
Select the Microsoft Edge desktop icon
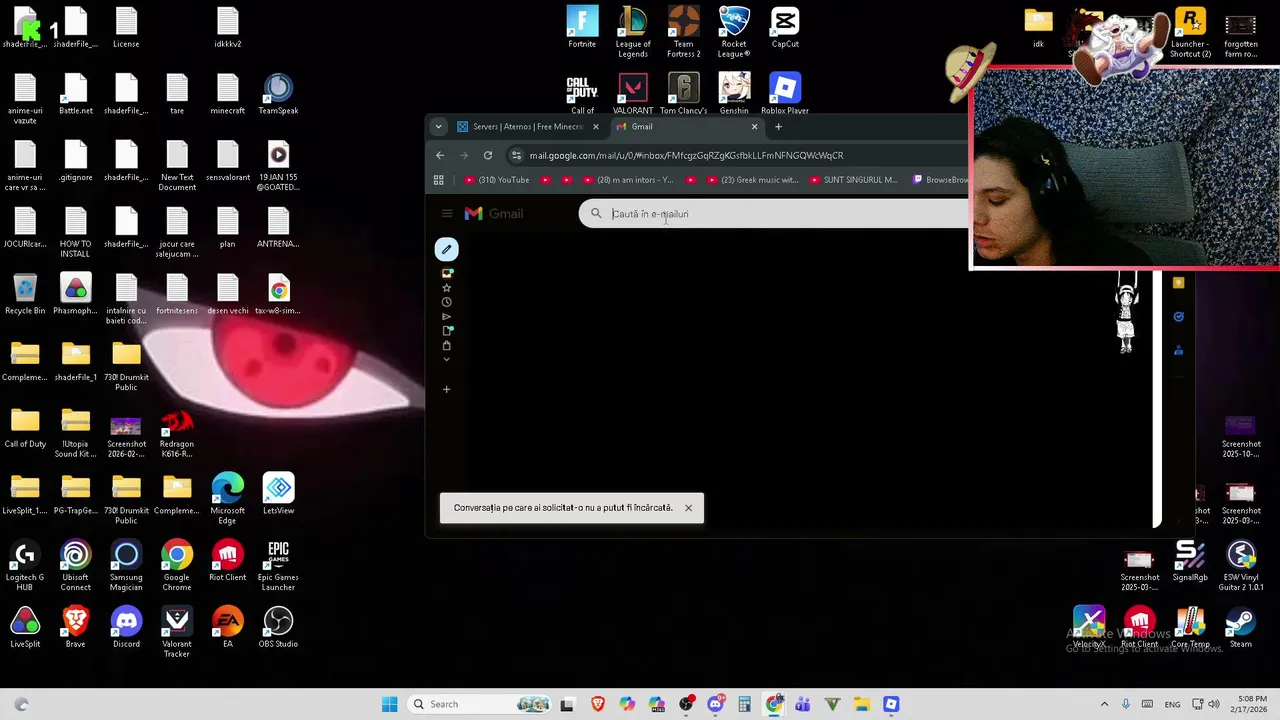tap(227, 498)
